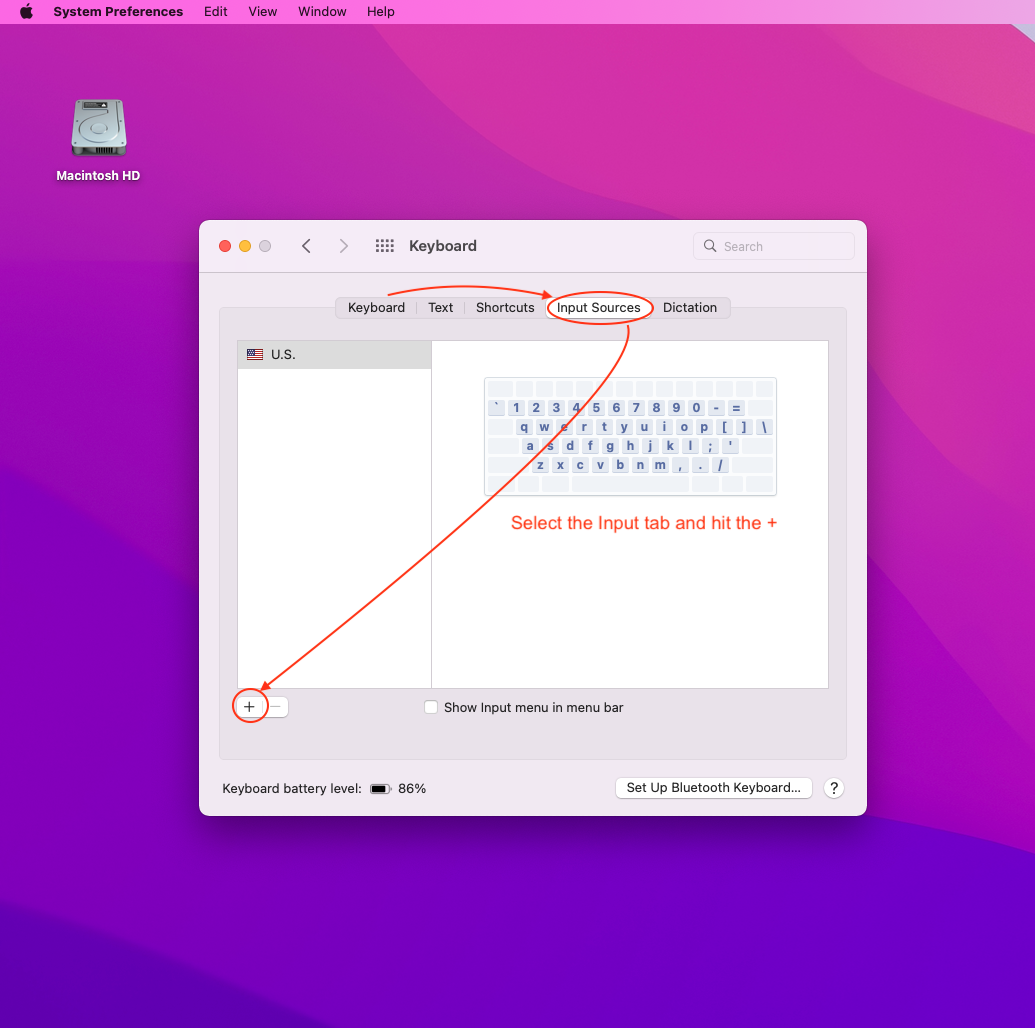This screenshot has height=1028, width=1035.
Task: Switch to the Text tab
Action: point(440,308)
